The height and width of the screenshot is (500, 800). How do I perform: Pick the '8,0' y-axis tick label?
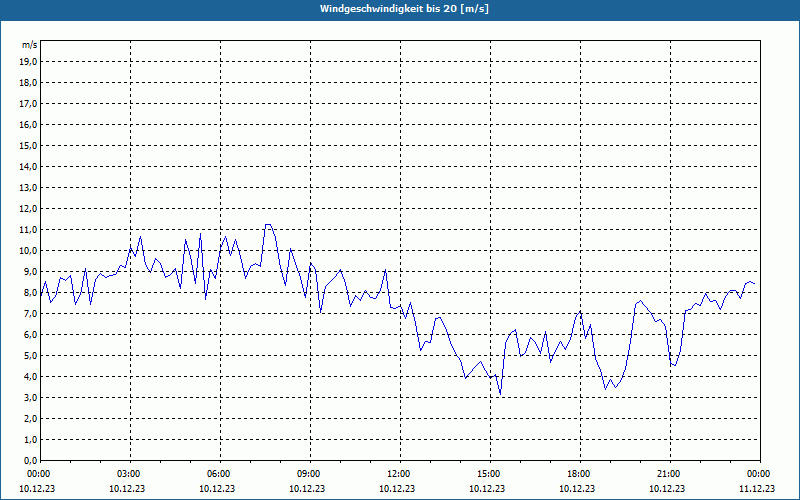[30, 292]
